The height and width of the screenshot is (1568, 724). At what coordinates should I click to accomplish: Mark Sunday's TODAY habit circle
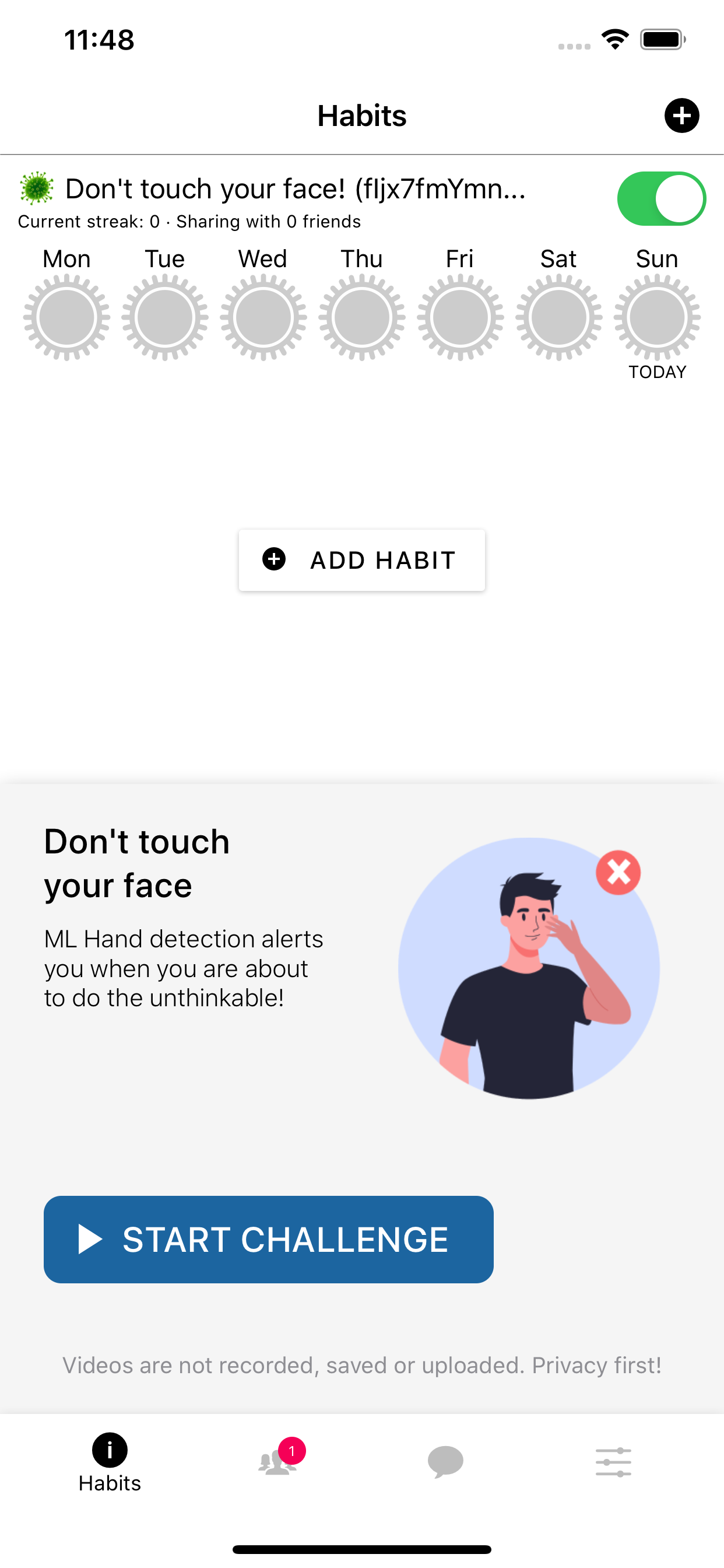(657, 317)
